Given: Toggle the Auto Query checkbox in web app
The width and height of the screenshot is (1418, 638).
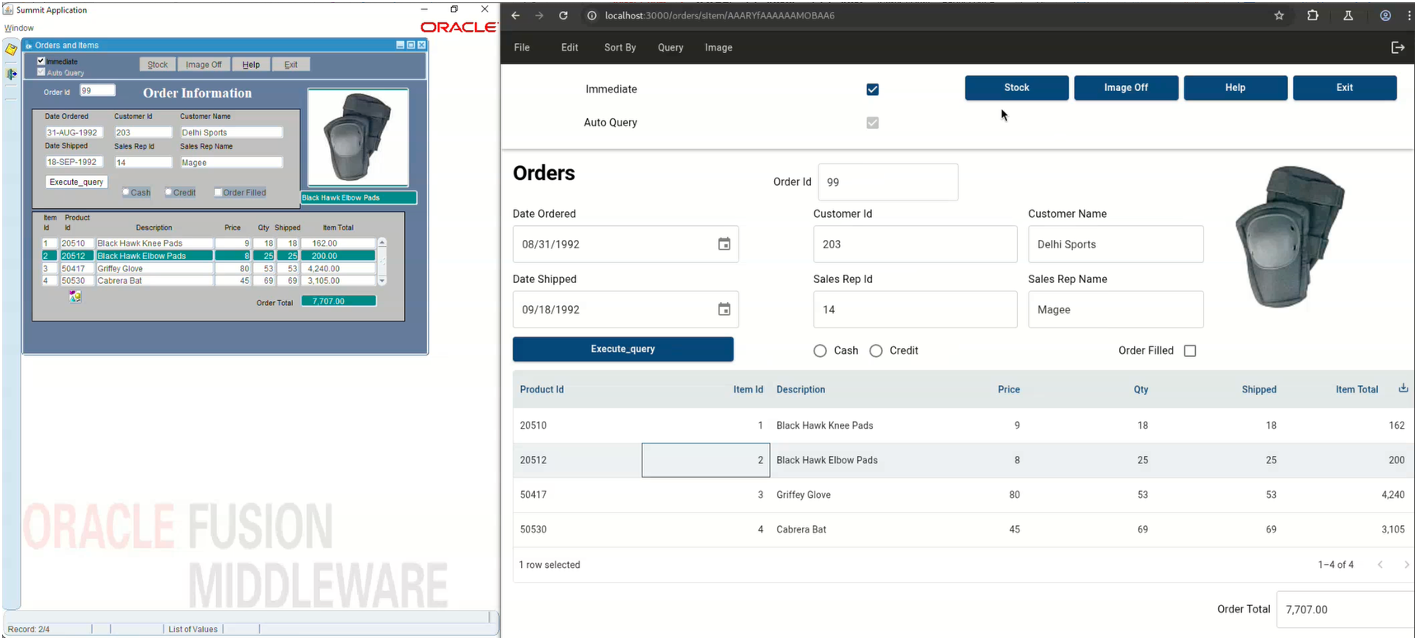Looking at the screenshot, I should pos(872,123).
